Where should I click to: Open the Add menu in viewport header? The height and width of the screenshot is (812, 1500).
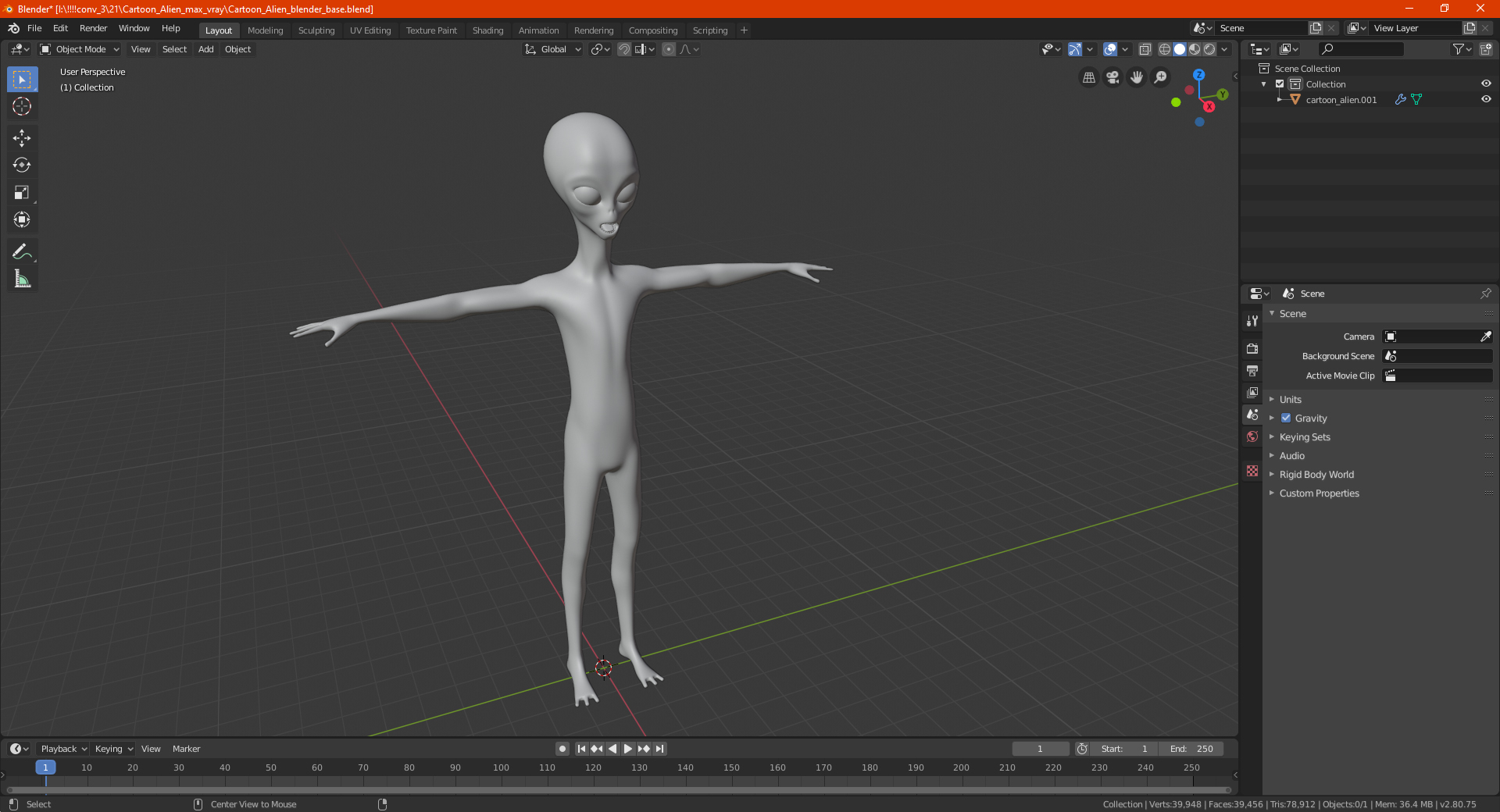205,49
